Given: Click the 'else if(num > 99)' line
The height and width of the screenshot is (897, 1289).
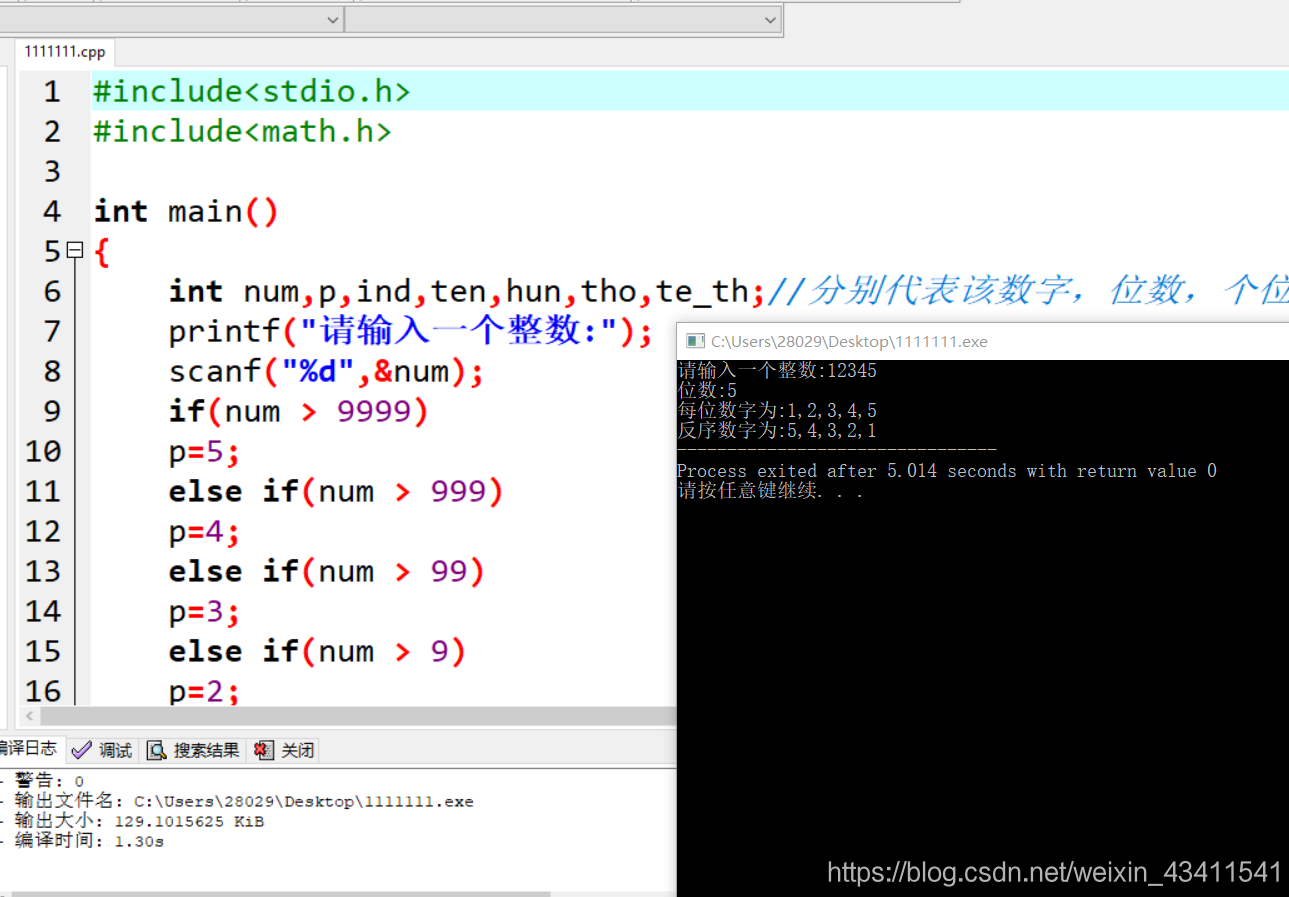Looking at the screenshot, I should [x=327, y=571].
